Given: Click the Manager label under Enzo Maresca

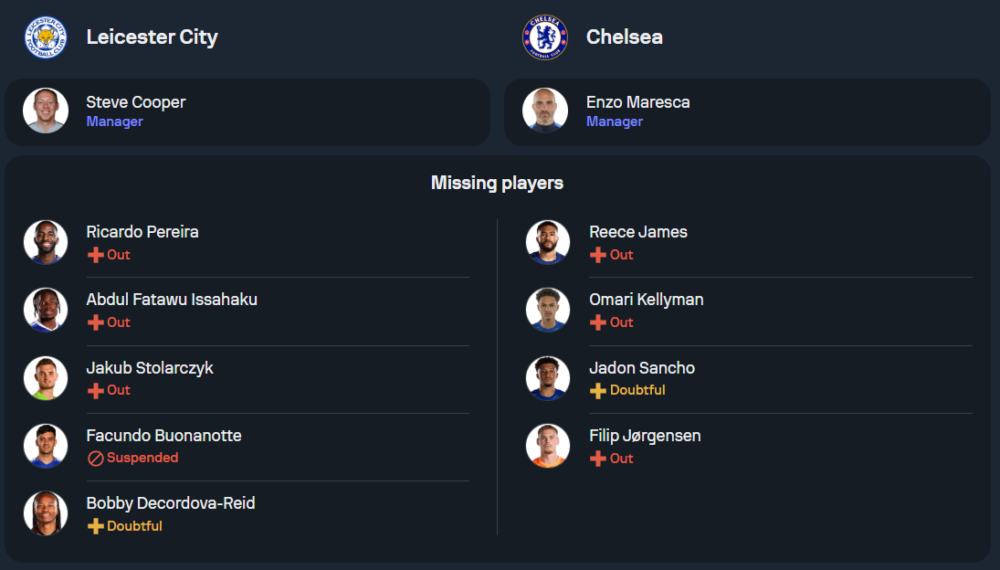Looking at the screenshot, I should coord(614,122).
